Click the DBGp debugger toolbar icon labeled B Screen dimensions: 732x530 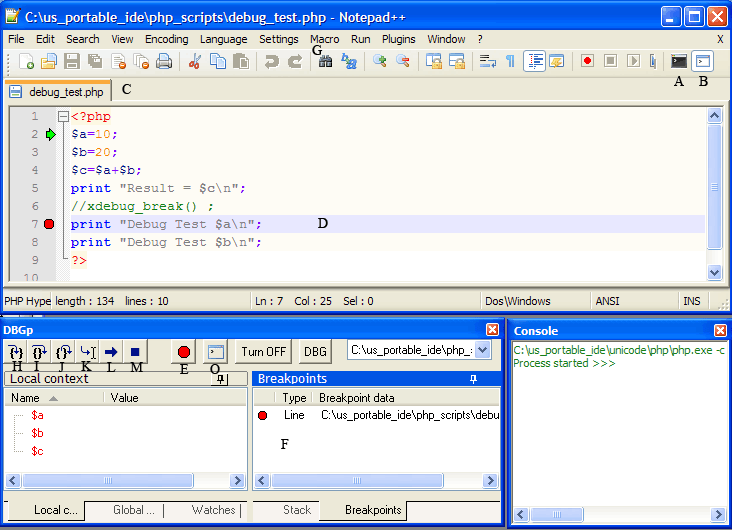[x=703, y=61]
